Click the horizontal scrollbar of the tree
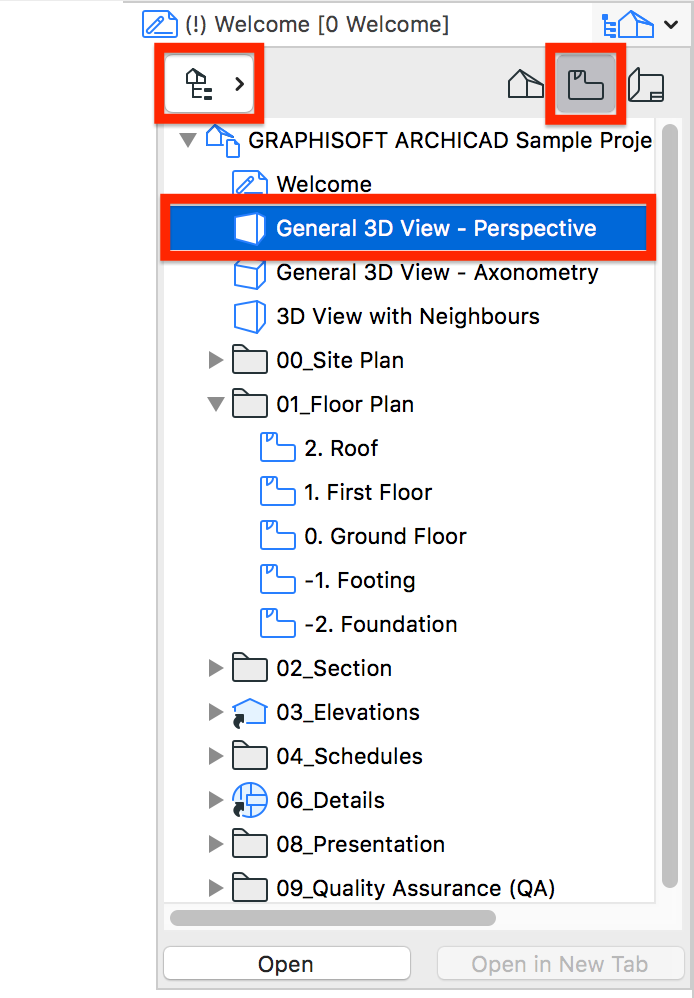The height and width of the screenshot is (998, 694). [333, 918]
